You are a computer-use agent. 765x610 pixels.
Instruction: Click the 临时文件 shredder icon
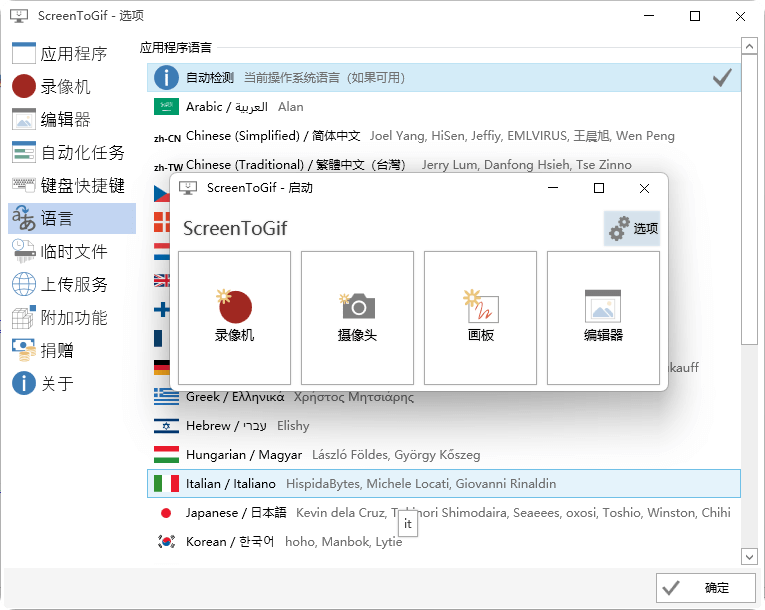(24, 251)
